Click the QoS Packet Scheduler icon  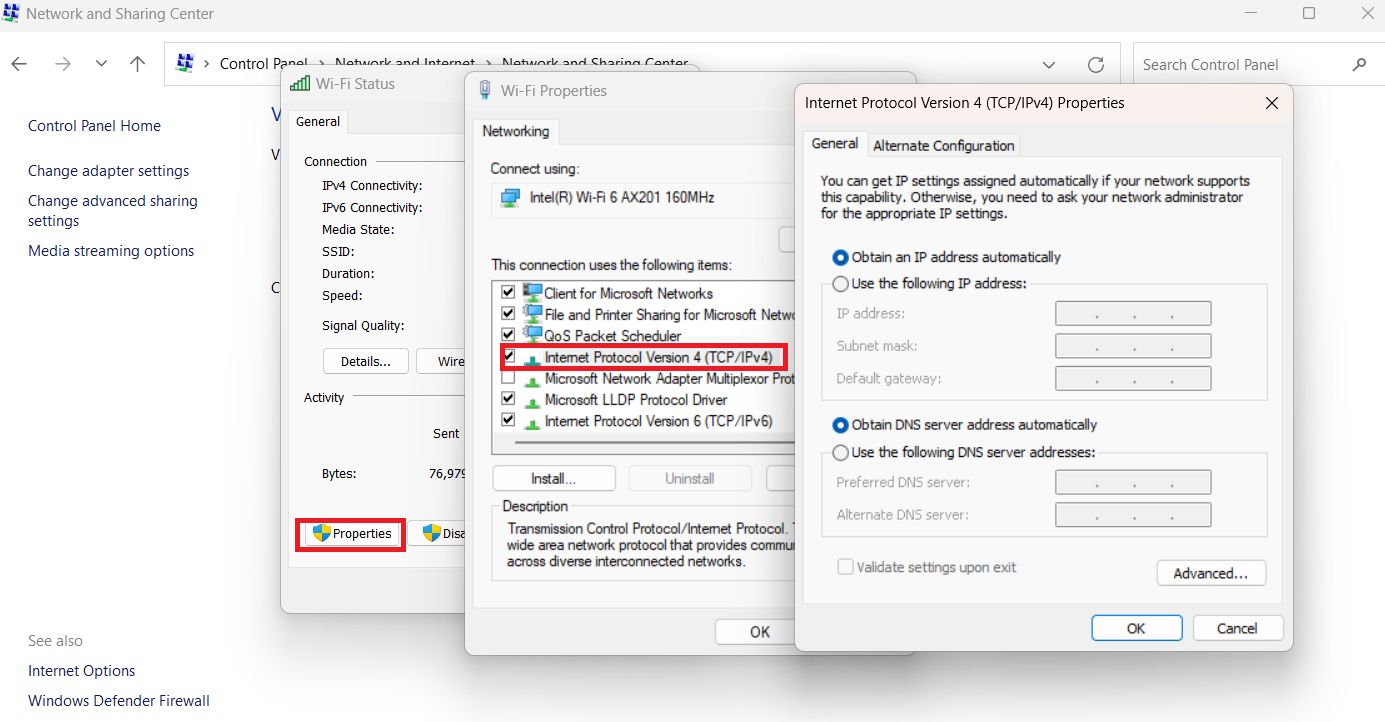coord(532,335)
